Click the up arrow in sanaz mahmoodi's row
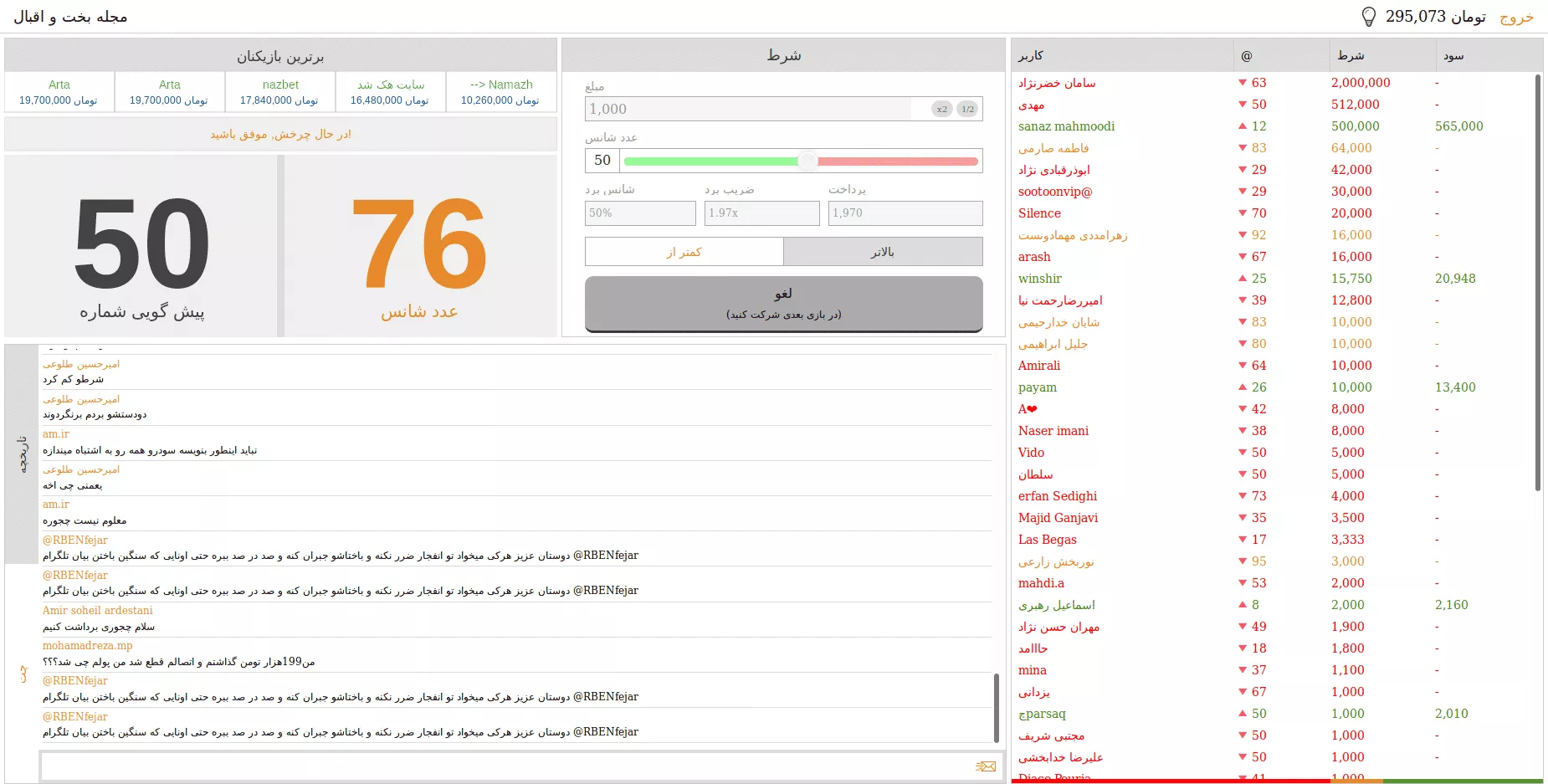 point(1242,126)
